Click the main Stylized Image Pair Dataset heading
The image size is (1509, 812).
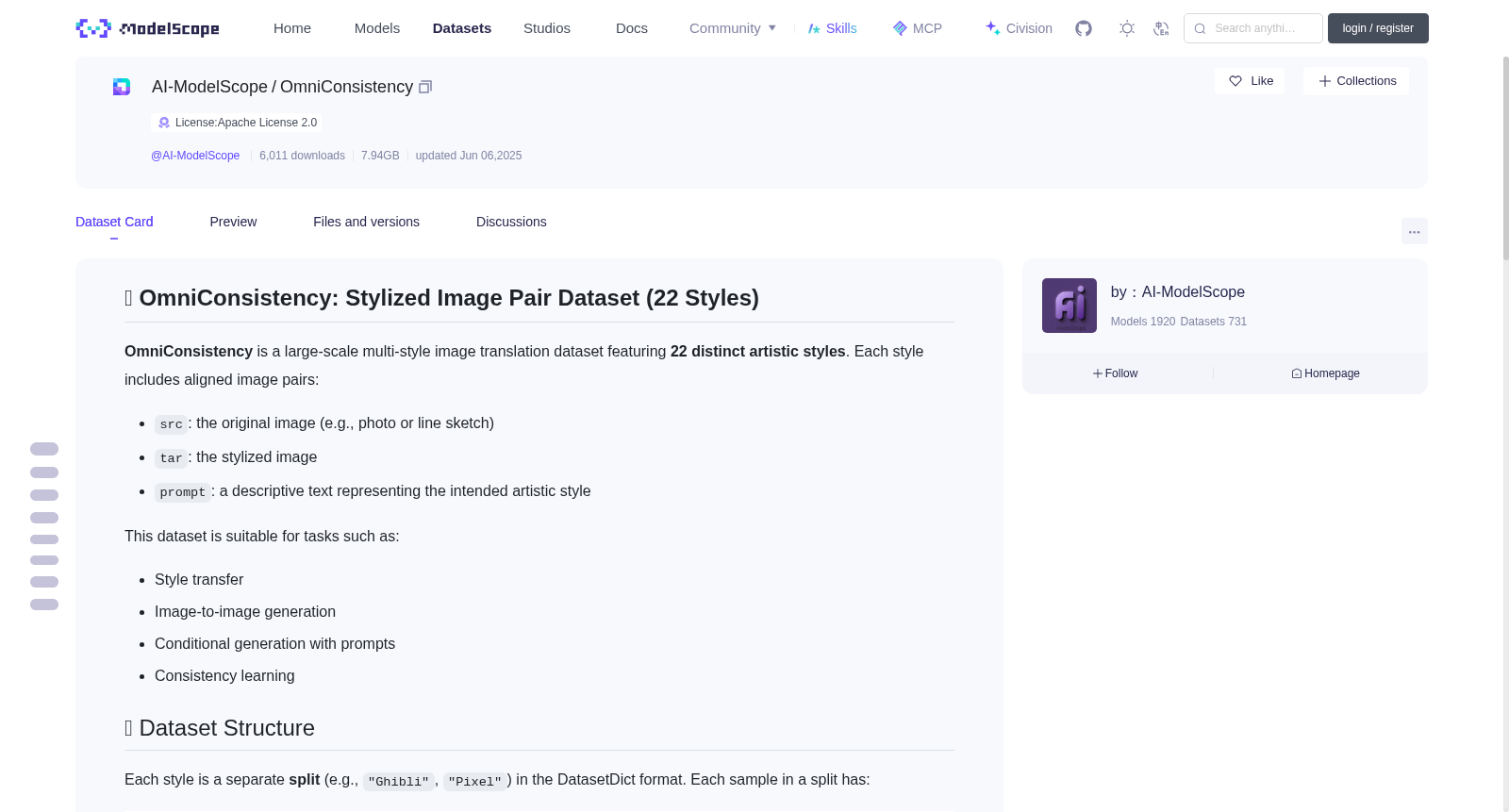click(441, 298)
